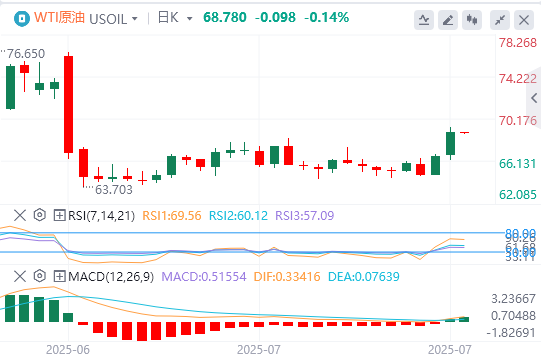Click the MACD(12,26,9) indicator label
Viewport: 541px width, 361px height.
point(111,276)
